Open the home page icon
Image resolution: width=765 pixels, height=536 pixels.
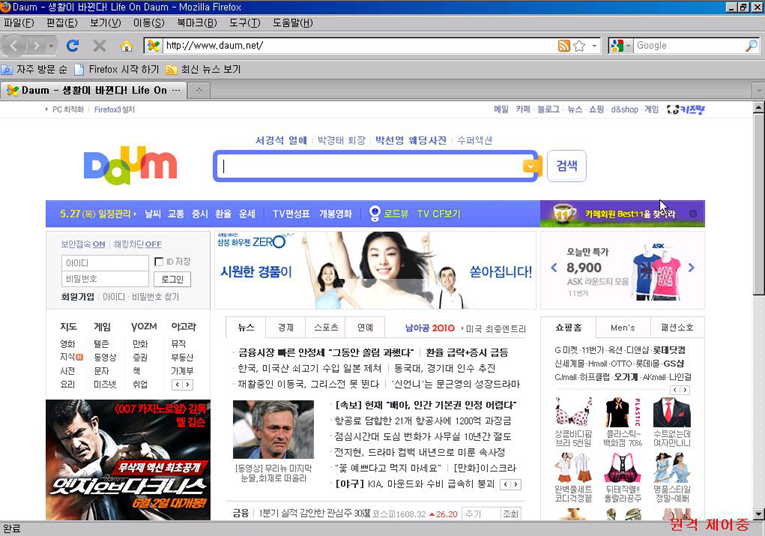click(x=126, y=46)
